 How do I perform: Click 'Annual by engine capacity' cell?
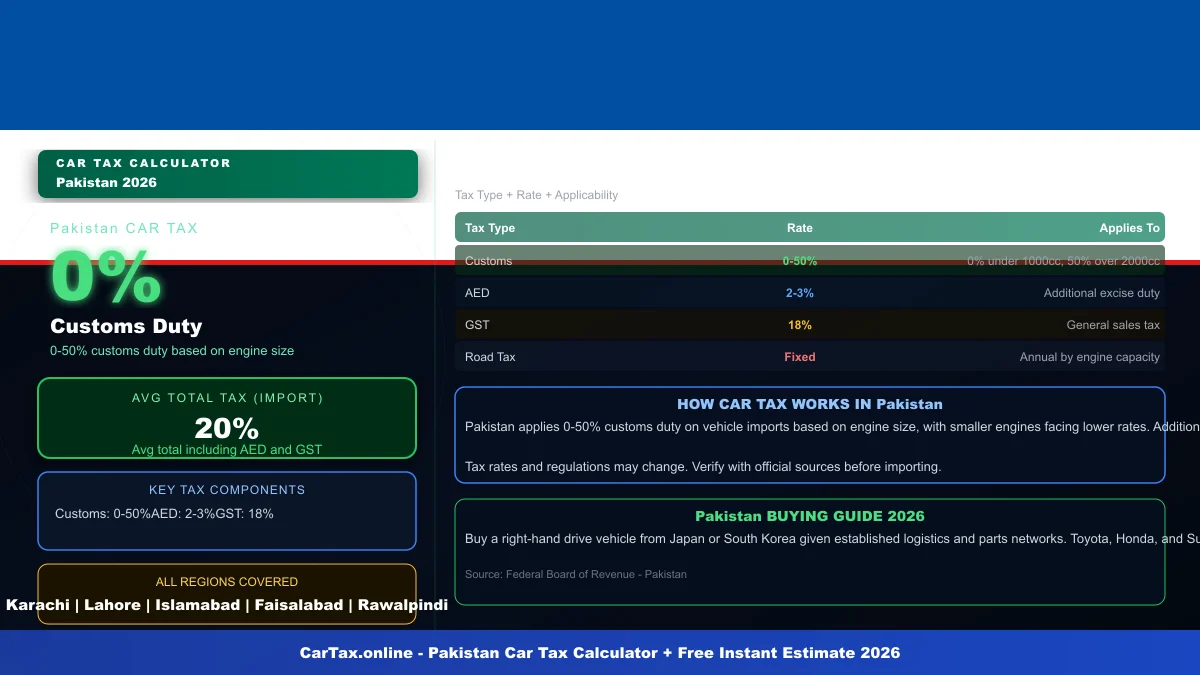tap(1090, 357)
